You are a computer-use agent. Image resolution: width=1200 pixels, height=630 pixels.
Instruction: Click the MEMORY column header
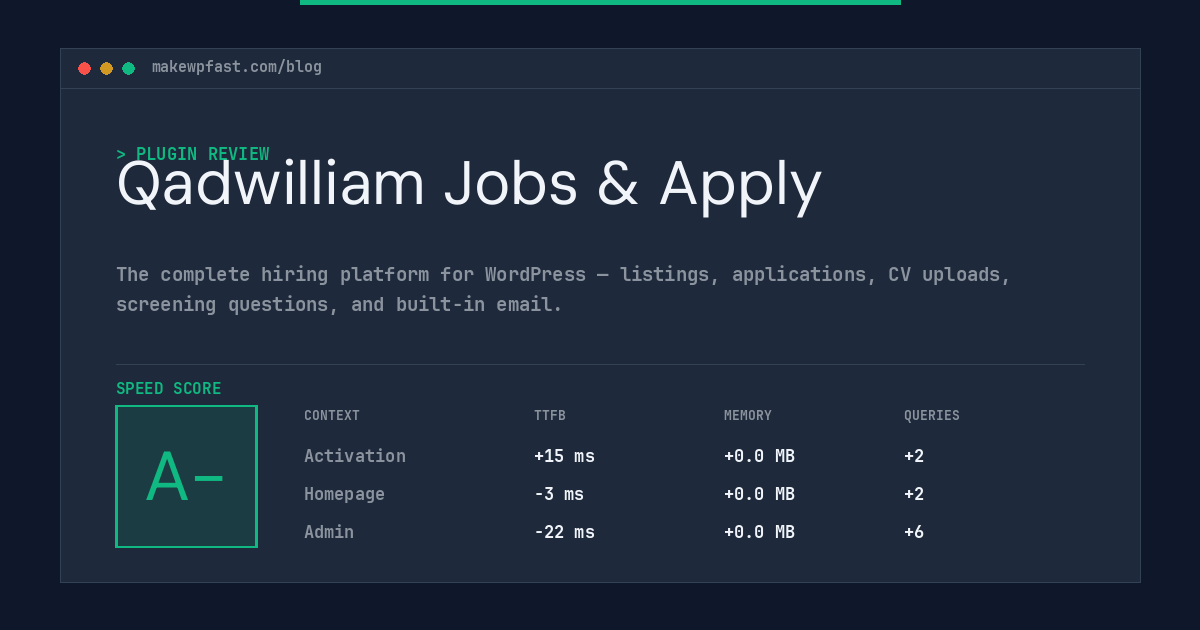click(x=748, y=416)
